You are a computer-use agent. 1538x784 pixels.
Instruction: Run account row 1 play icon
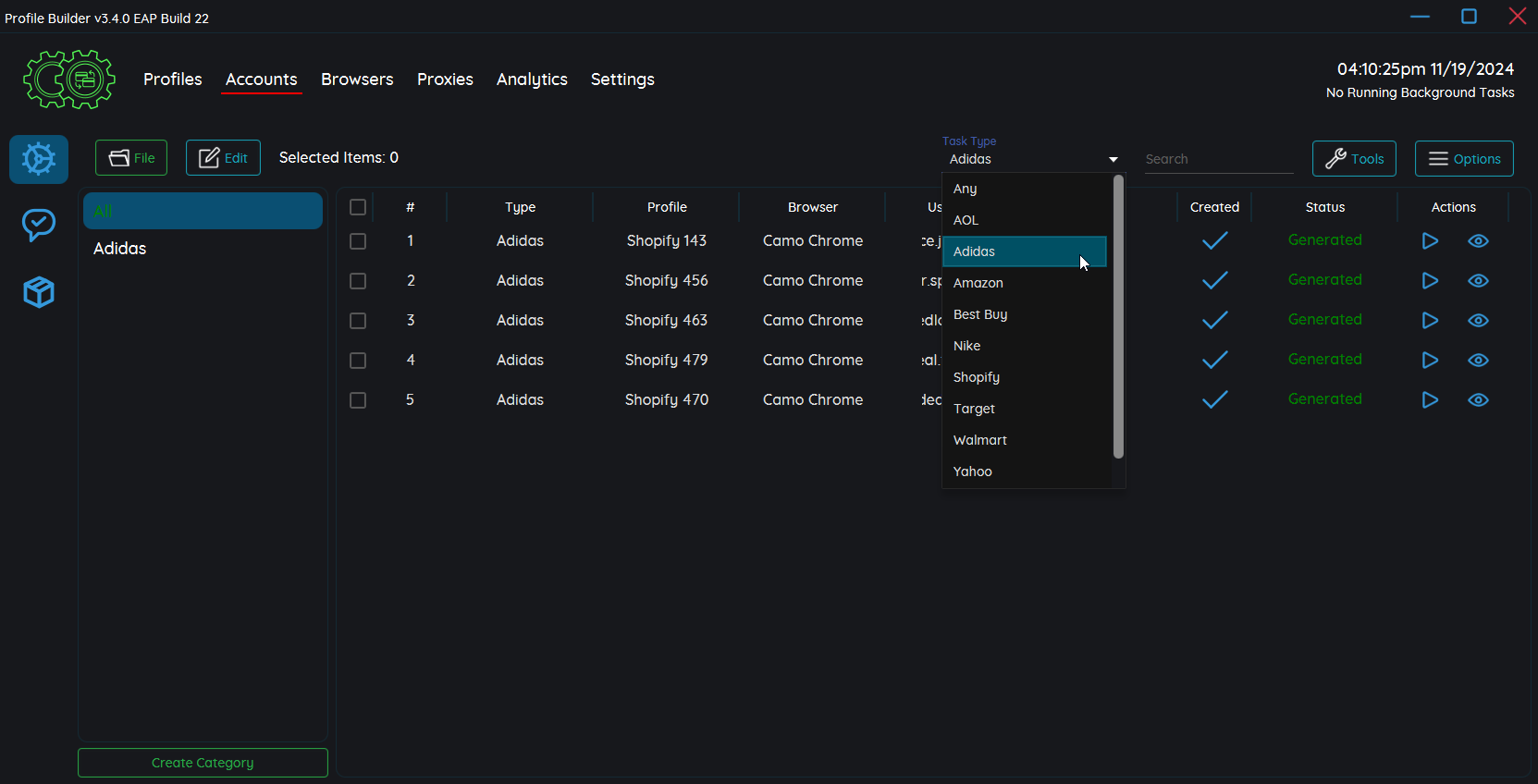click(1429, 241)
